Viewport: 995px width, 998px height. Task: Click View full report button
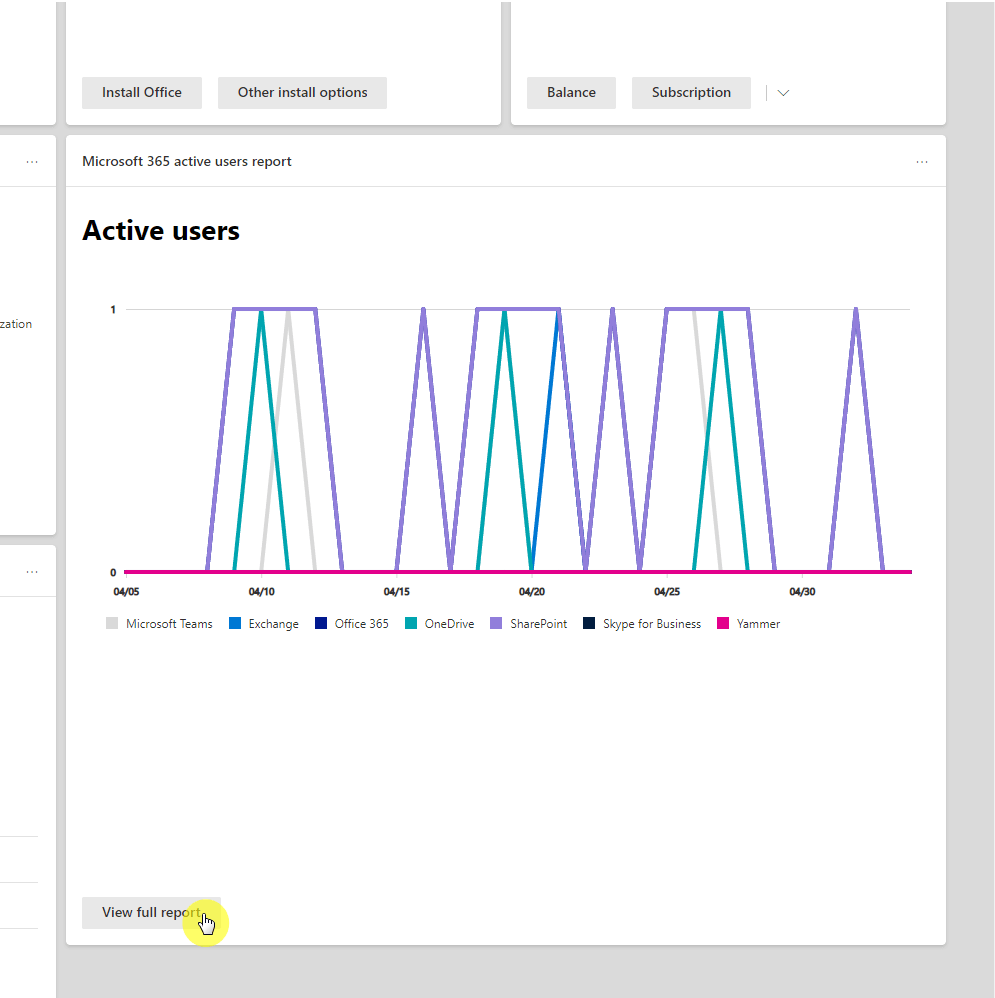click(151, 913)
